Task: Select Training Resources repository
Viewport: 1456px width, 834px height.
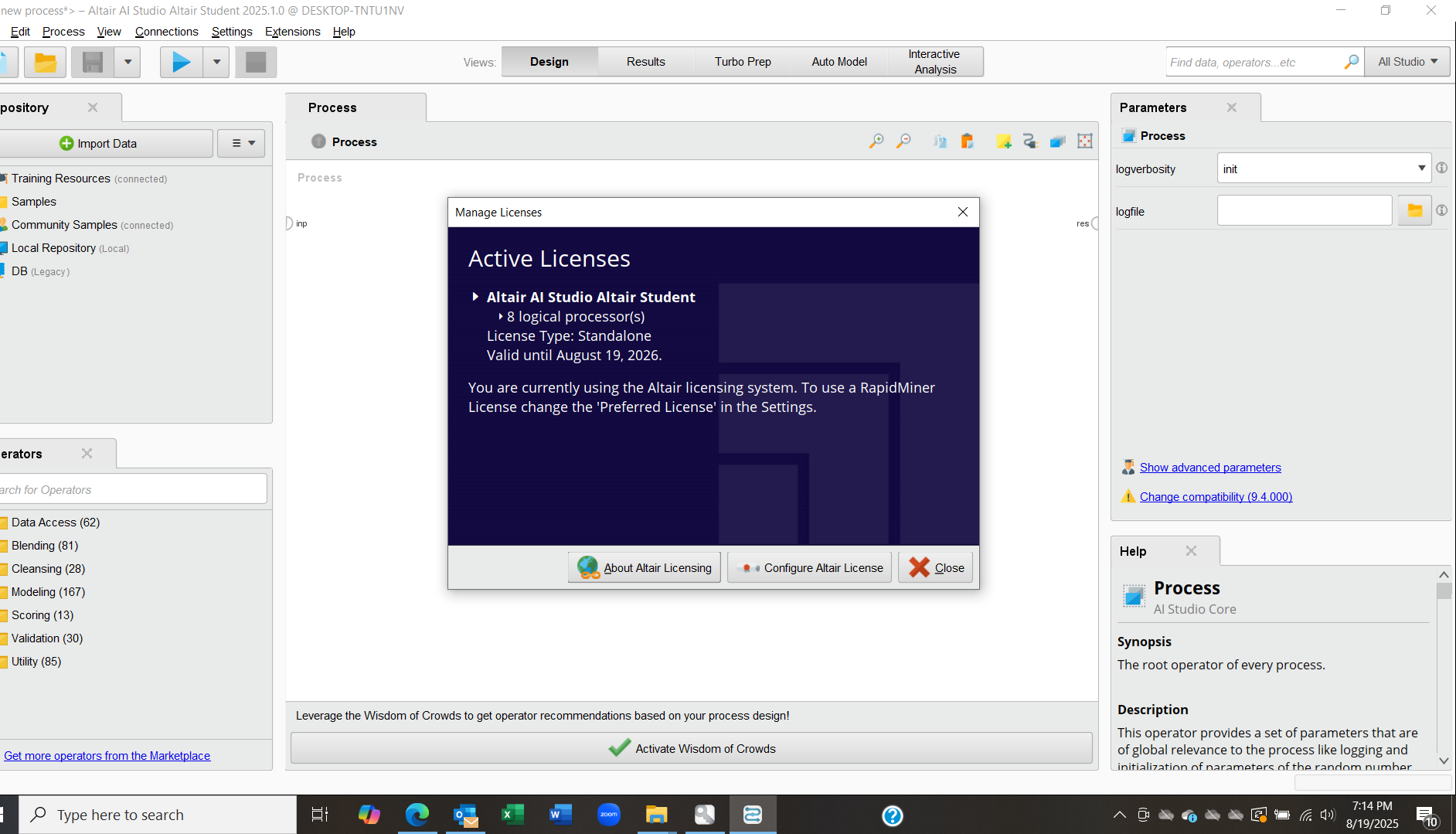Action: (83, 179)
